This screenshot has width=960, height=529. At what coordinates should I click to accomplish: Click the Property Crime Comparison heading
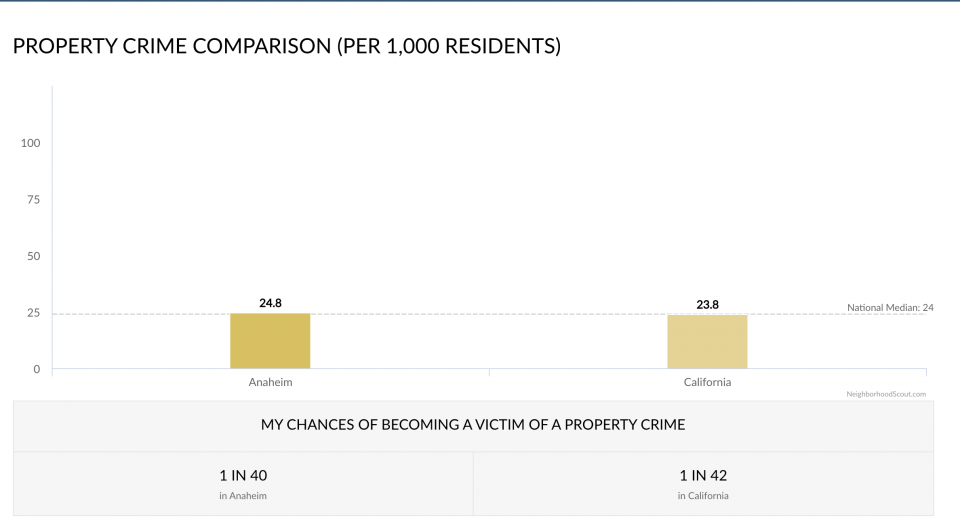(286, 46)
